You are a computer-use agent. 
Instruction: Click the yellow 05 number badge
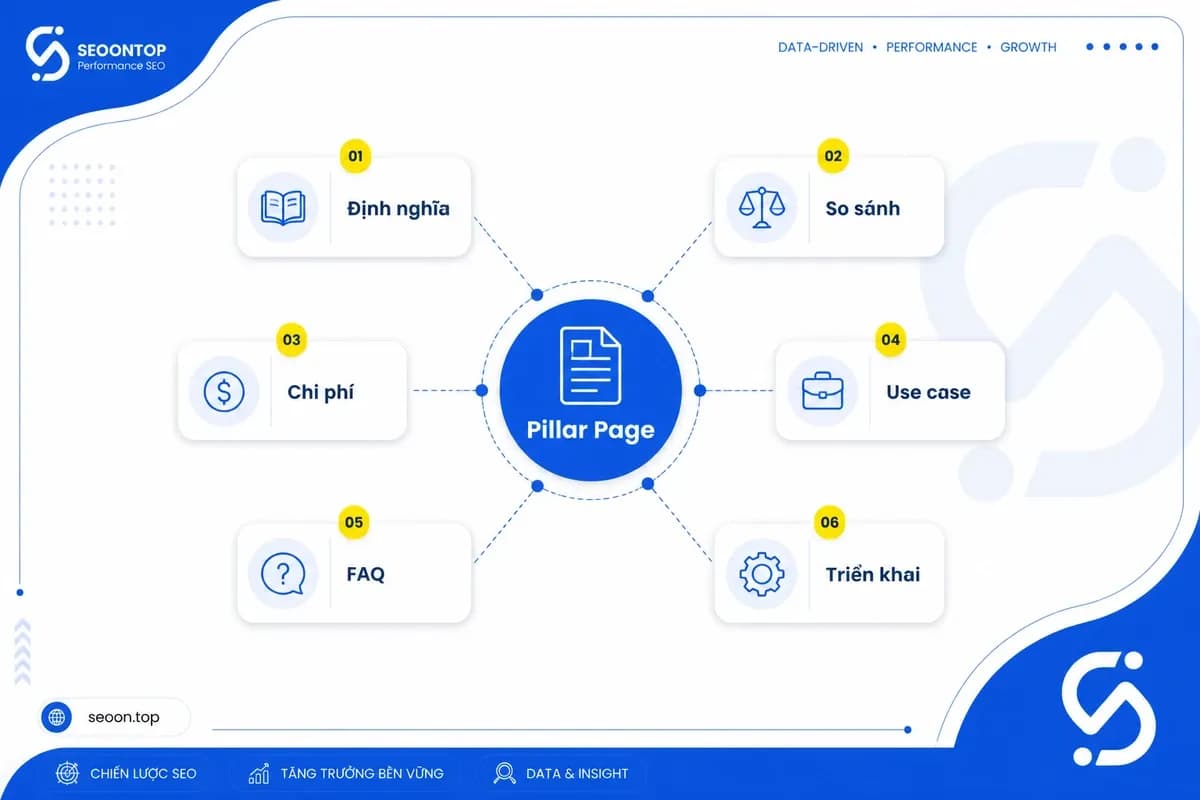coord(354,522)
